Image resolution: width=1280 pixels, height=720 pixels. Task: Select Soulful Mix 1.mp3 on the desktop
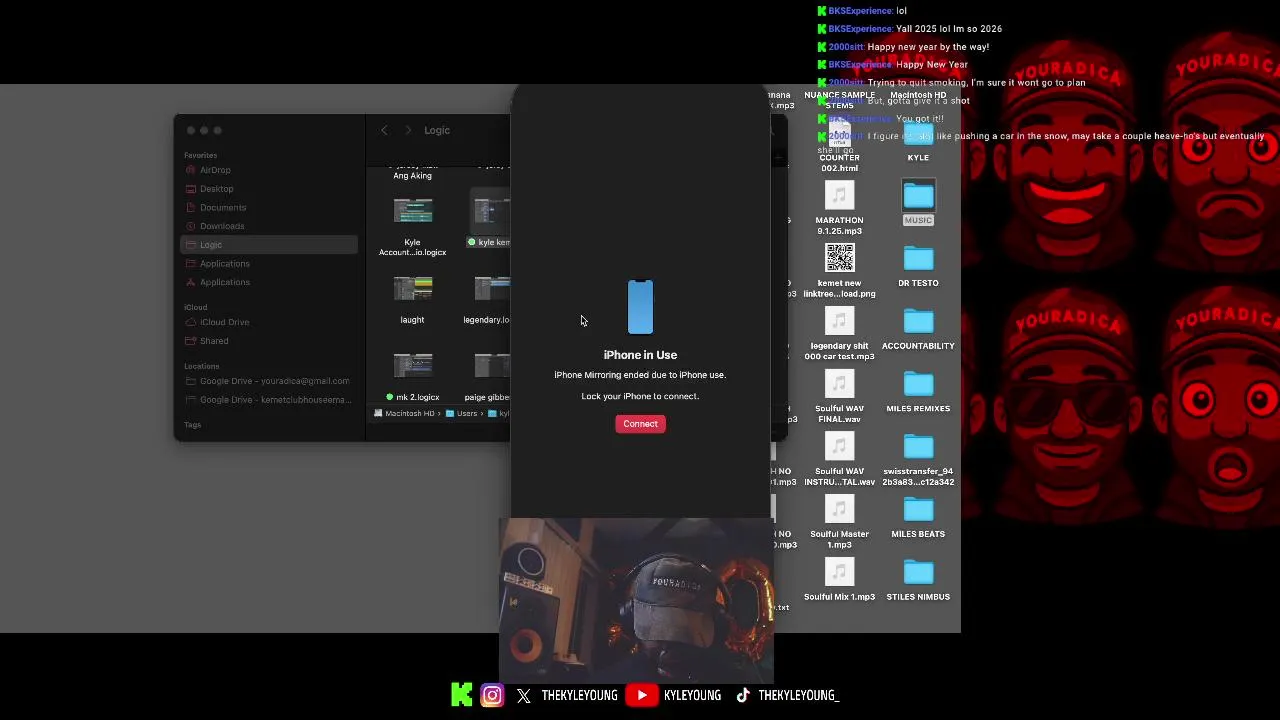point(840,579)
